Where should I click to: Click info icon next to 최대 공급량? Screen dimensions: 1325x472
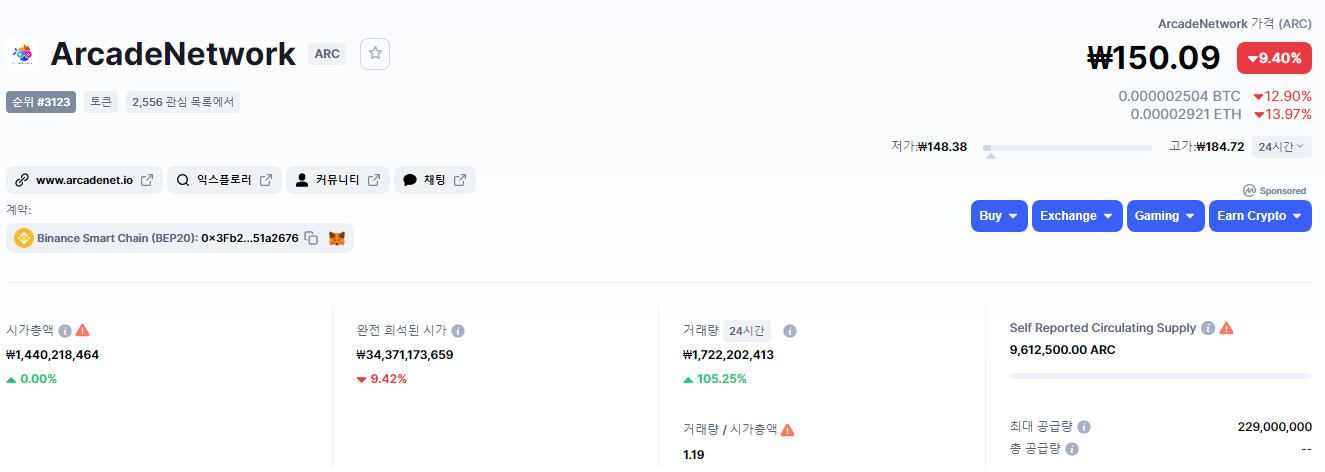pos(1084,427)
